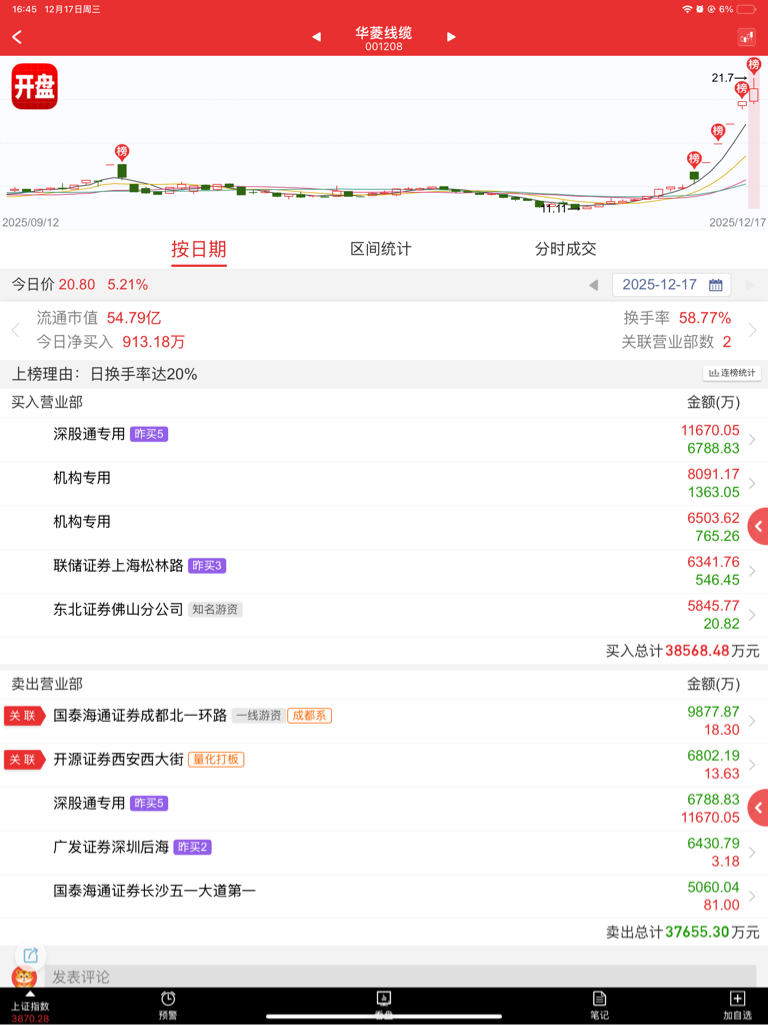Tap the 华菱线缆 001208 title
This screenshot has height=1025, width=768.
click(384, 39)
